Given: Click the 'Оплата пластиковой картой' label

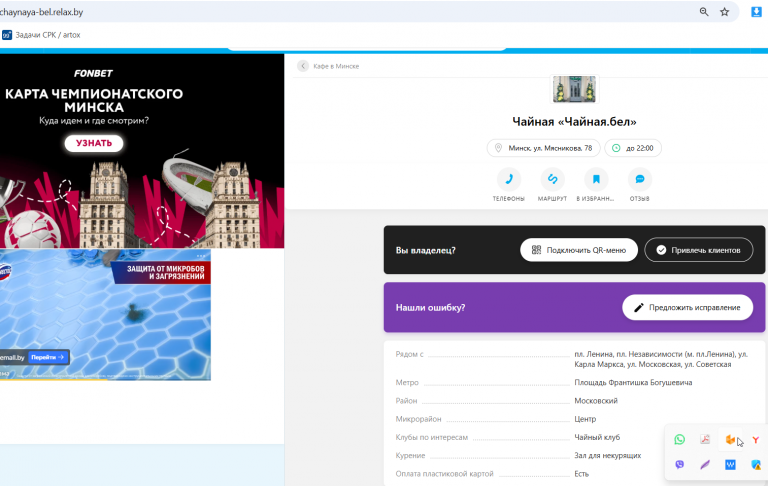Looking at the screenshot, I should coord(444,474).
